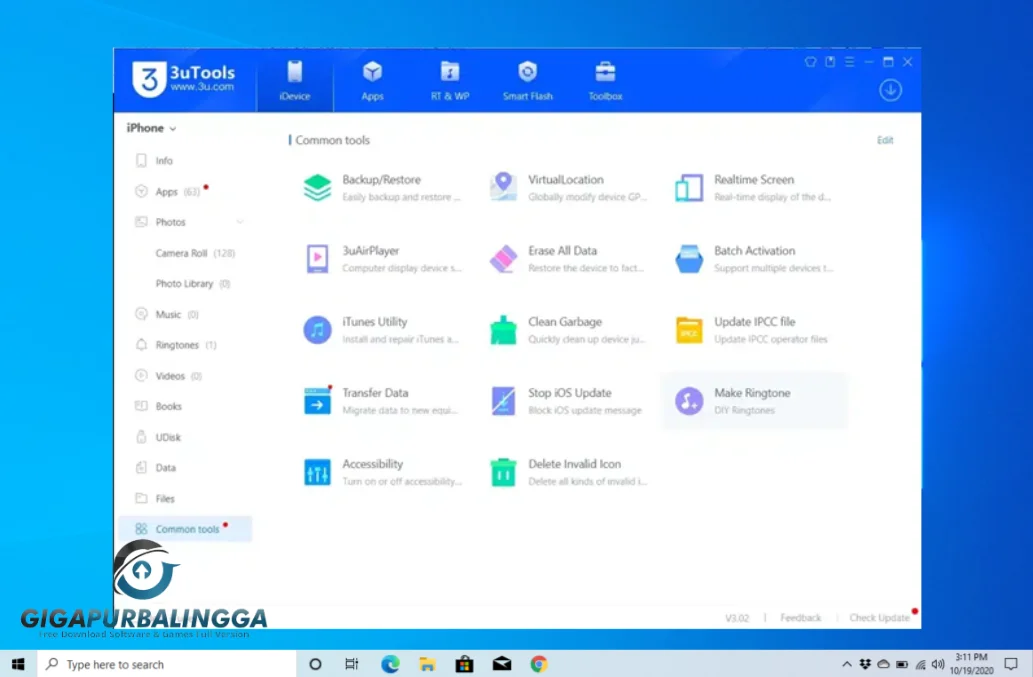Open the Accessibility sliders icon
The image size is (1033, 677).
[317, 472]
